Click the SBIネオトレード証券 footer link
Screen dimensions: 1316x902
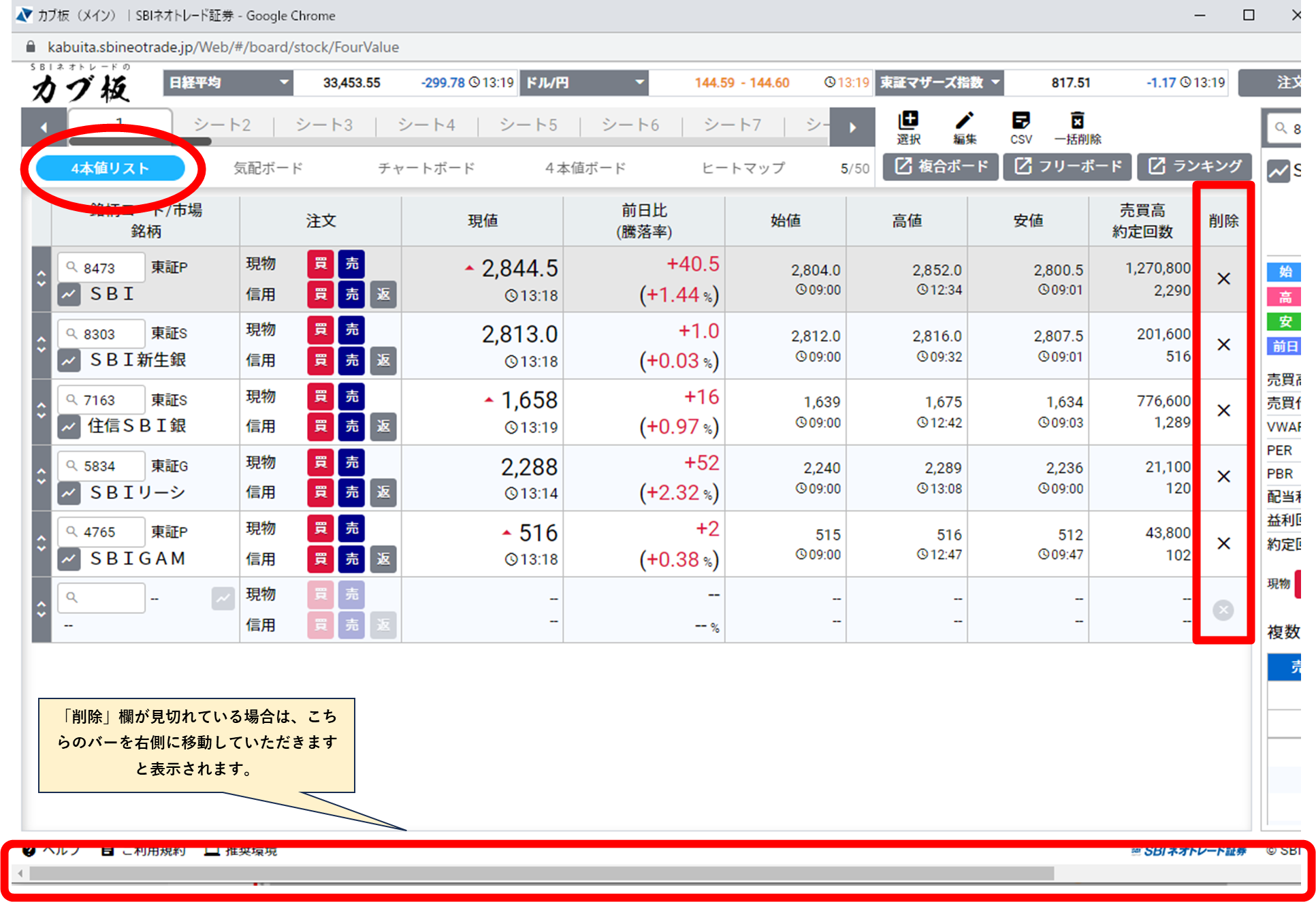pyautogui.click(x=1188, y=851)
